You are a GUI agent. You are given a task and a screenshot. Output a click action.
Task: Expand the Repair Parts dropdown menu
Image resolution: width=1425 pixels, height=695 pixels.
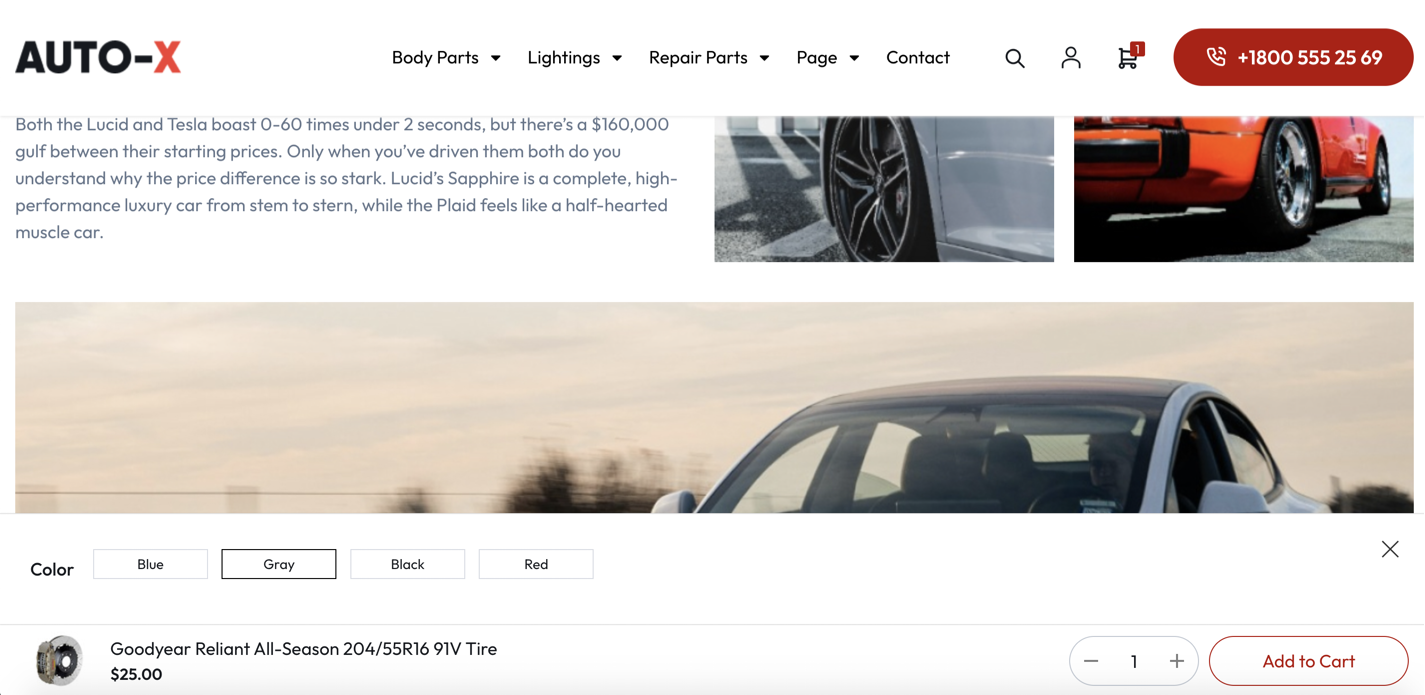pos(709,57)
